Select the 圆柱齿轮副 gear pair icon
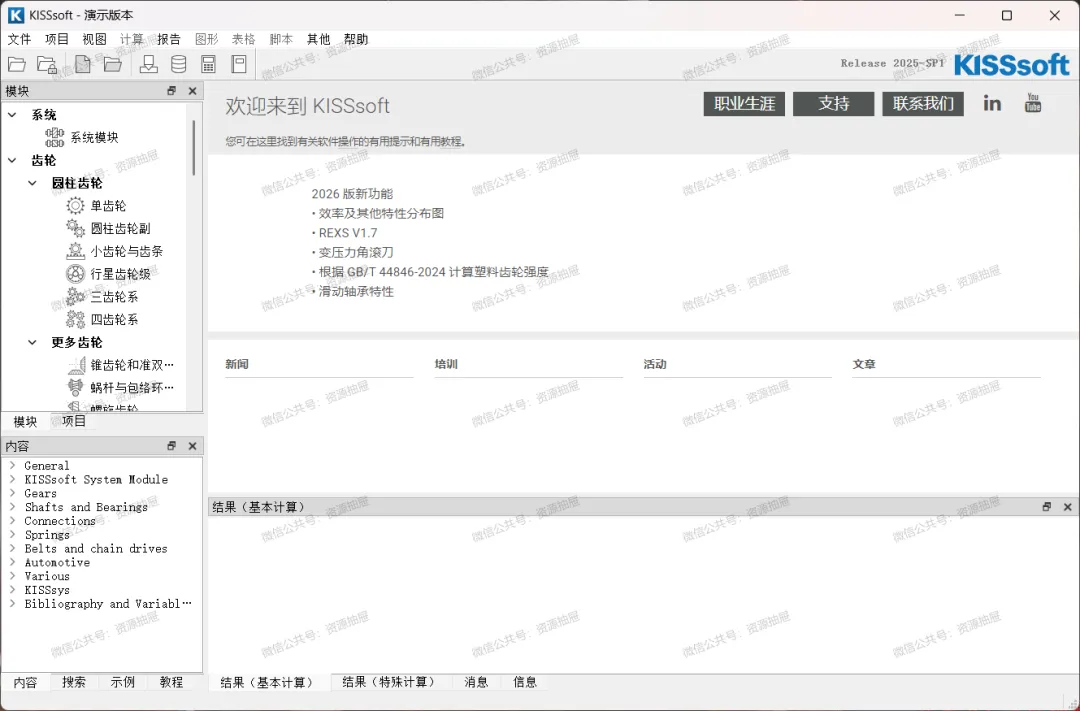The image size is (1080, 711). pos(75,228)
